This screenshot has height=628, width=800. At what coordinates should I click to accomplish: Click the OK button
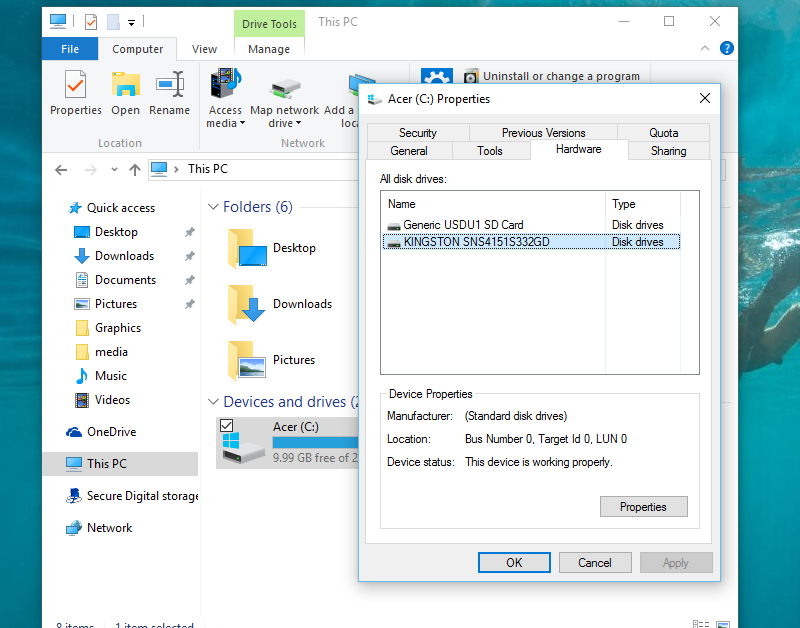(x=514, y=563)
